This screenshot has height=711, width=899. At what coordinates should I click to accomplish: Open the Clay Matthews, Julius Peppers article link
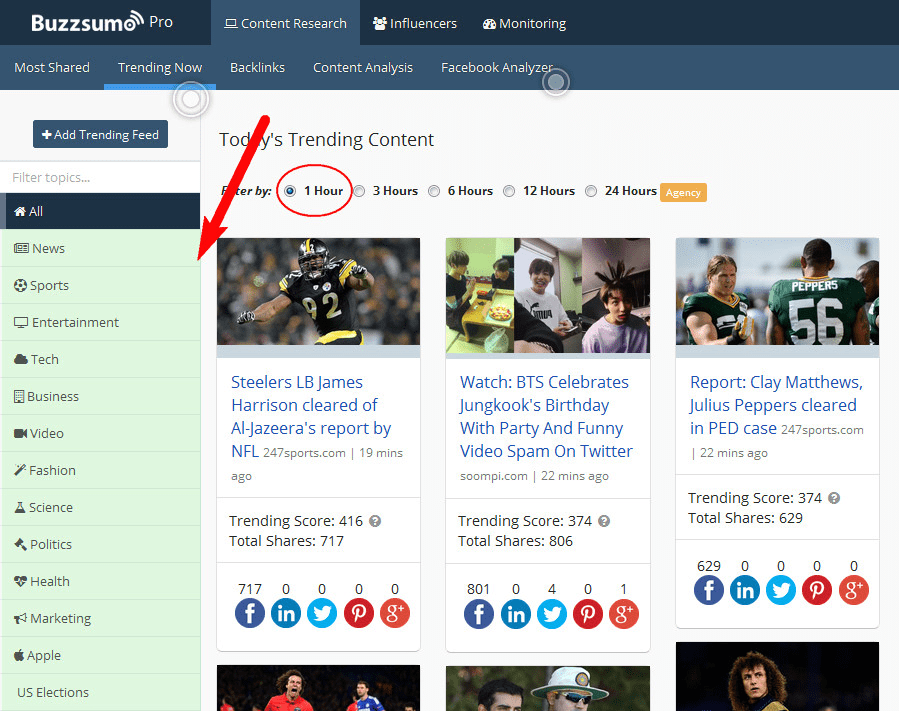(776, 405)
